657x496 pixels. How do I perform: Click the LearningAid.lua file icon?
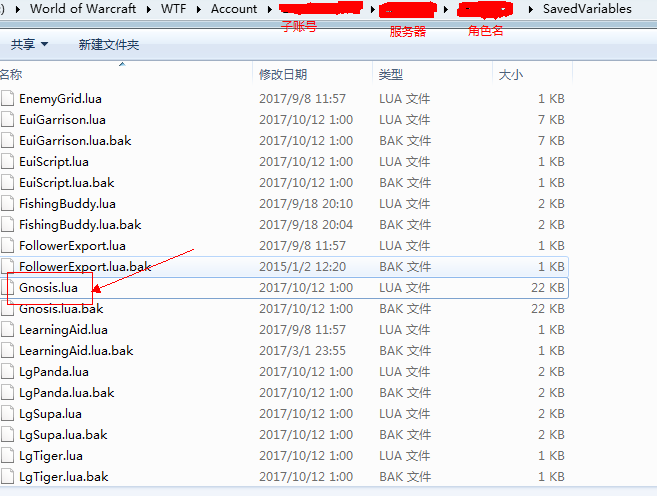[7, 330]
